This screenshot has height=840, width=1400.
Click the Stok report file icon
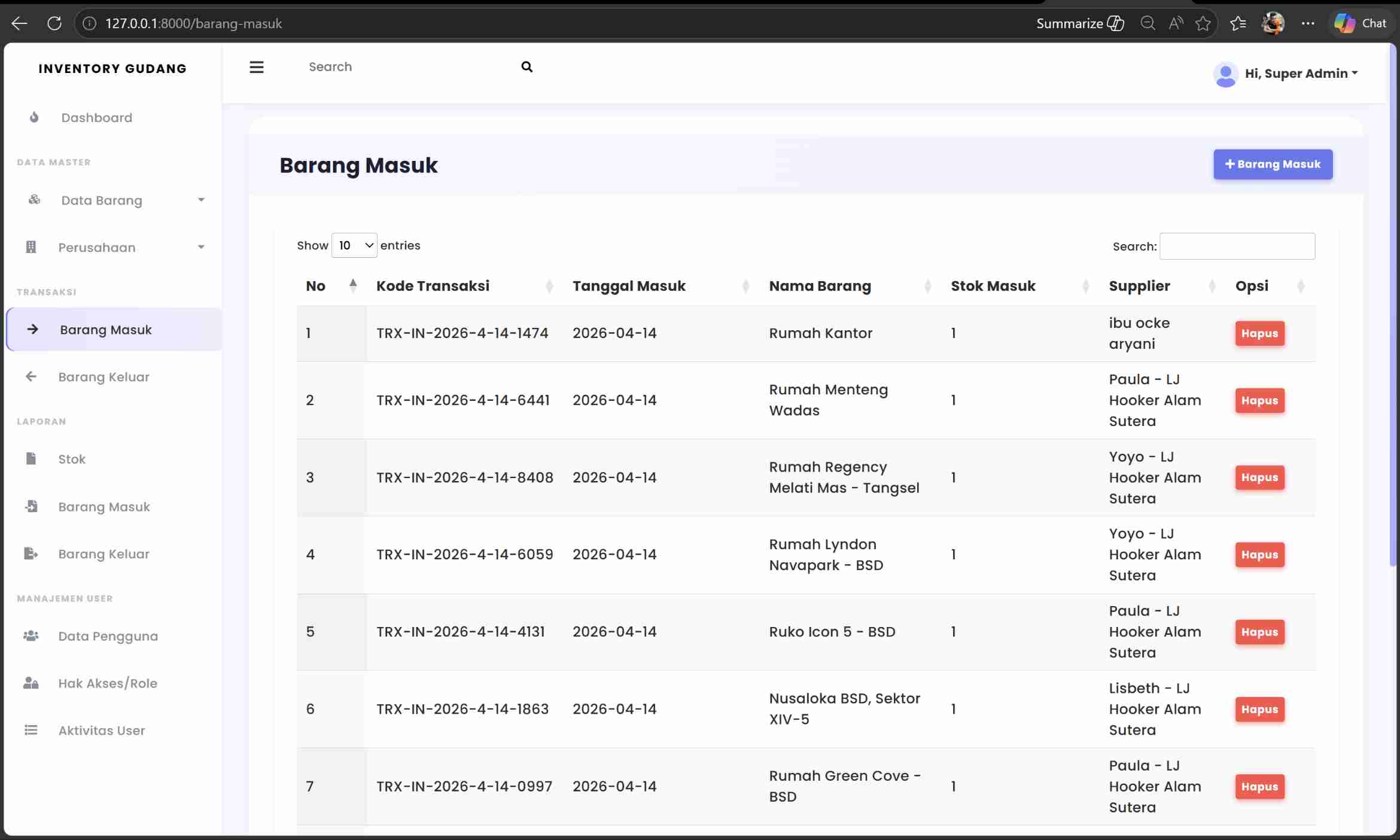(31, 458)
